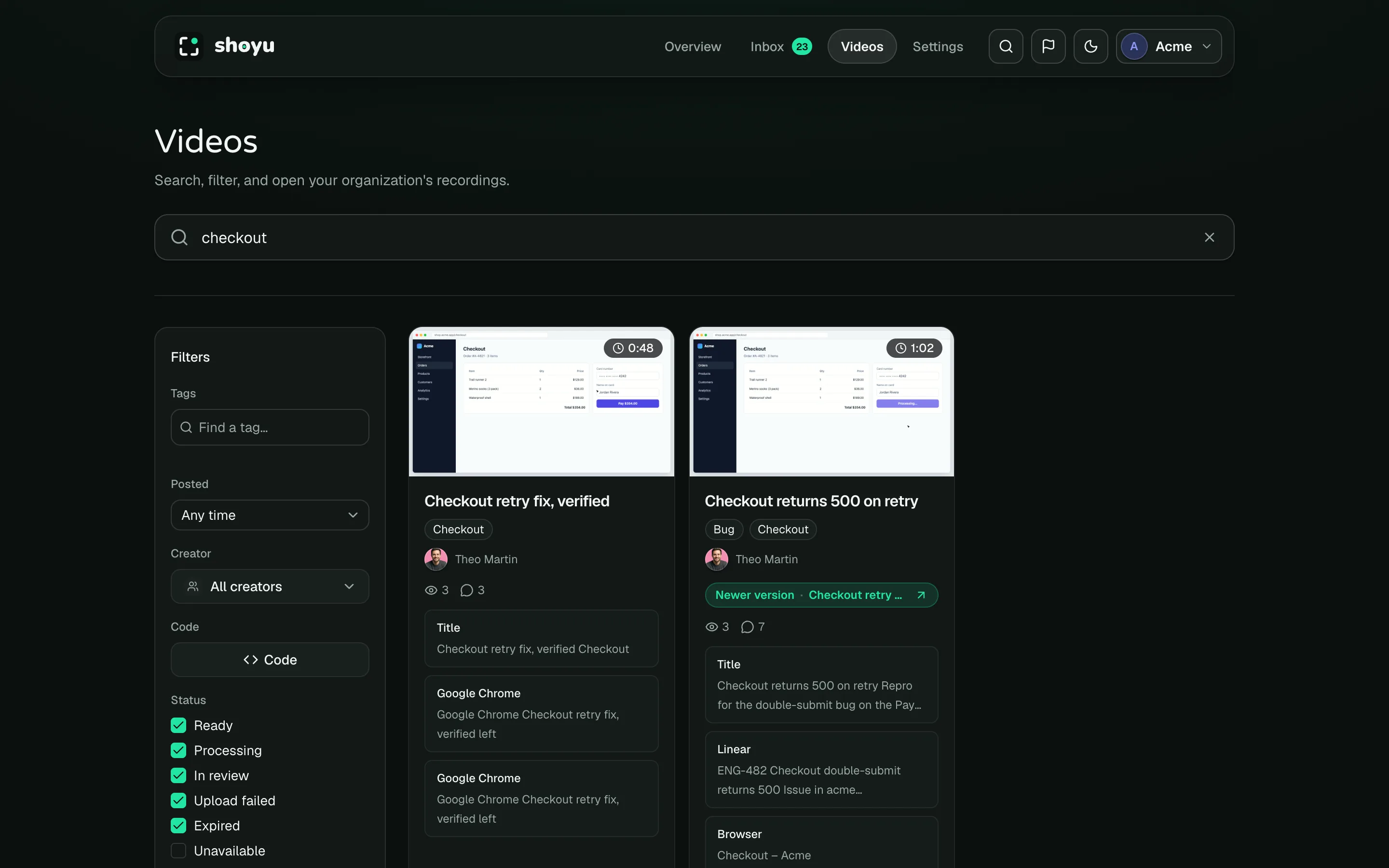Screen dimensions: 1389x868
Task: Uncheck the Expired status checkbox
Action: click(x=178, y=826)
